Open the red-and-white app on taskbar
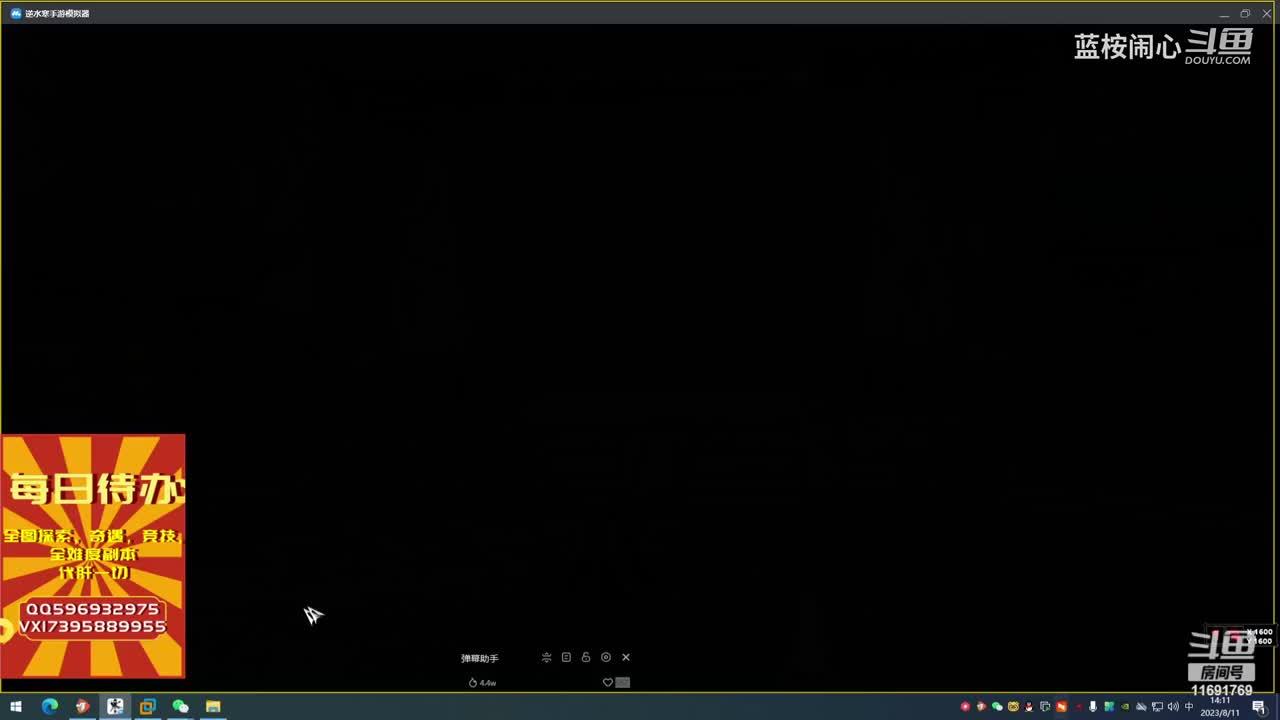The height and width of the screenshot is (720, 1280). click(82, 707)
